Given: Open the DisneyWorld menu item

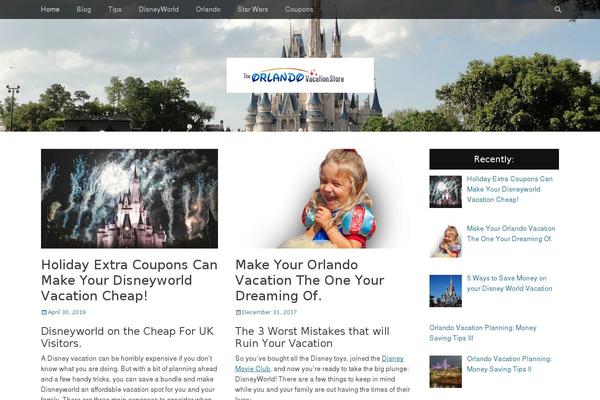Looking at the screenshot, I should point(158,9).
